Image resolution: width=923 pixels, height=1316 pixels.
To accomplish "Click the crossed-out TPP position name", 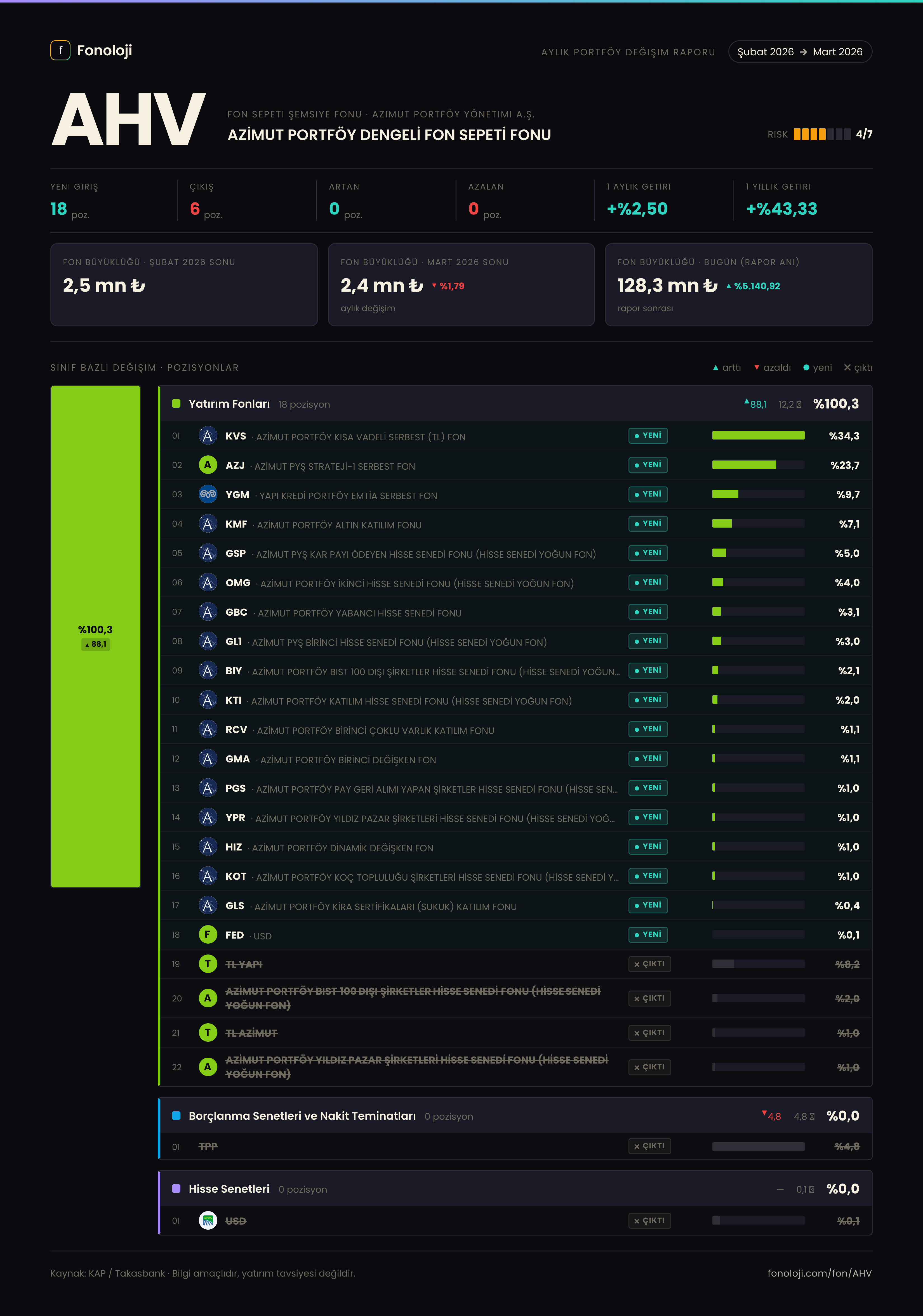I will pyautogui.click(x=208, y=1146).
